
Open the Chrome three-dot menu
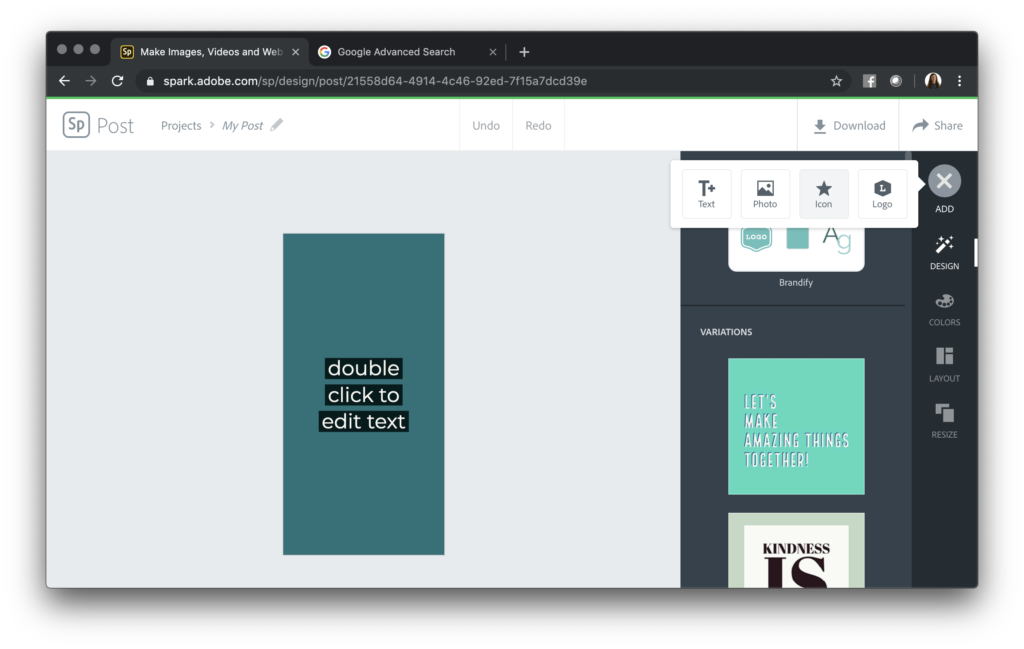[959, 80]
